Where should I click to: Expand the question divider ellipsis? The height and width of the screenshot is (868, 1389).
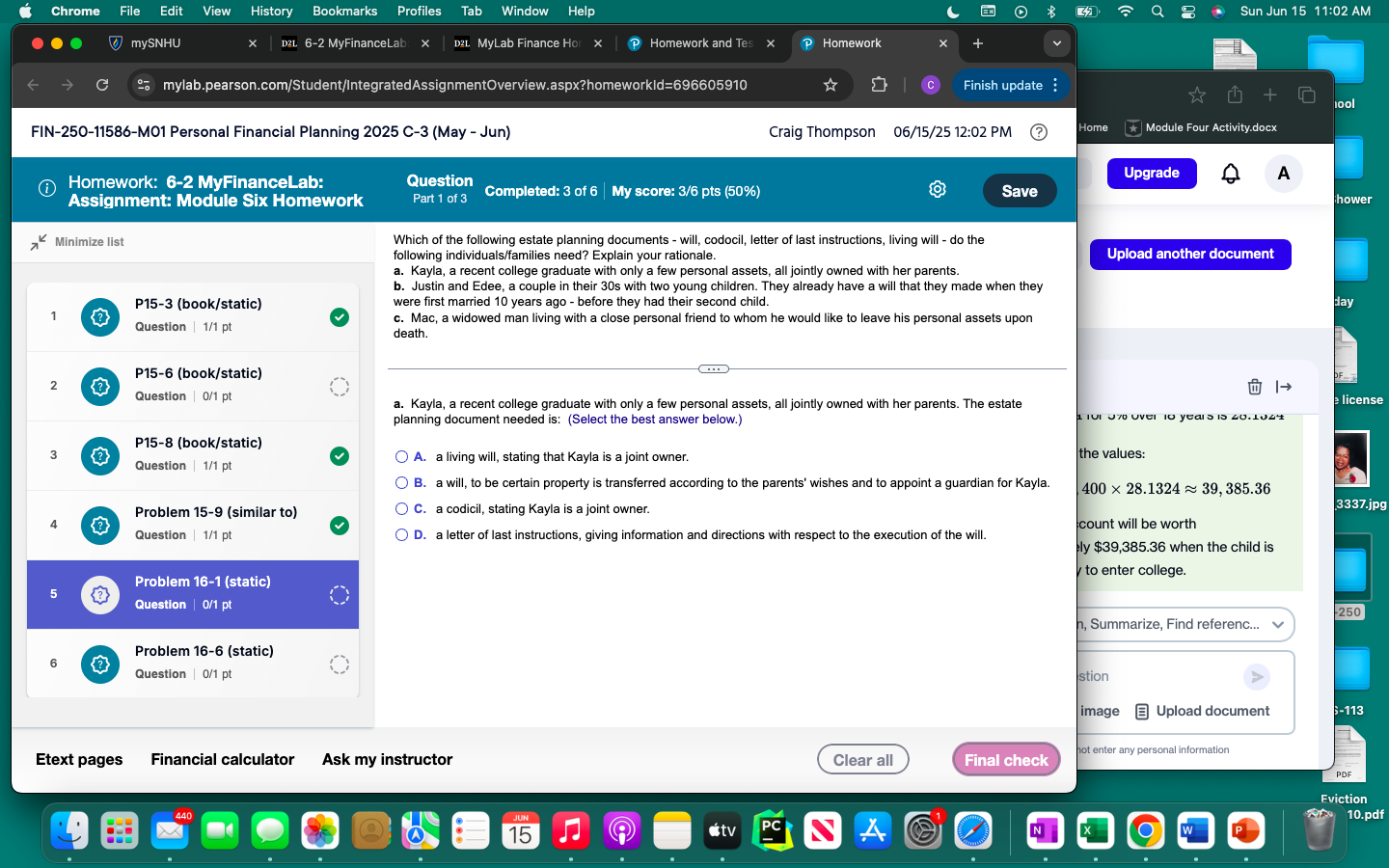tap(714, 368)
